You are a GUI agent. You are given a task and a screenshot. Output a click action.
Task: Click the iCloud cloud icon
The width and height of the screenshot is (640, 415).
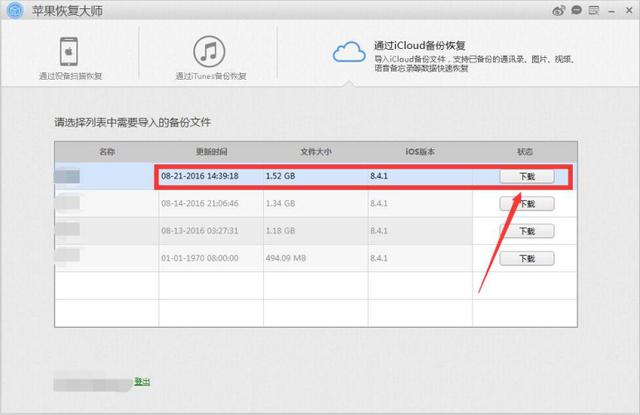[350, 51]
